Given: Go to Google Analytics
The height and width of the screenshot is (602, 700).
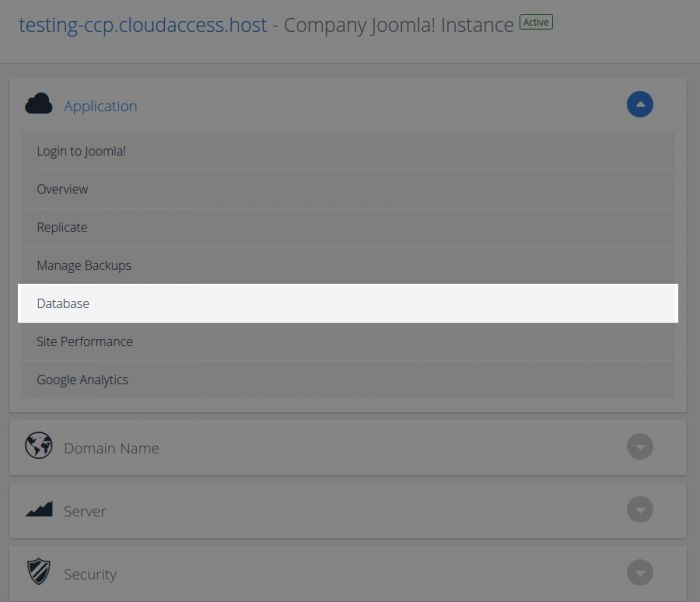Looking at the screenshot, I should [82, 379].
